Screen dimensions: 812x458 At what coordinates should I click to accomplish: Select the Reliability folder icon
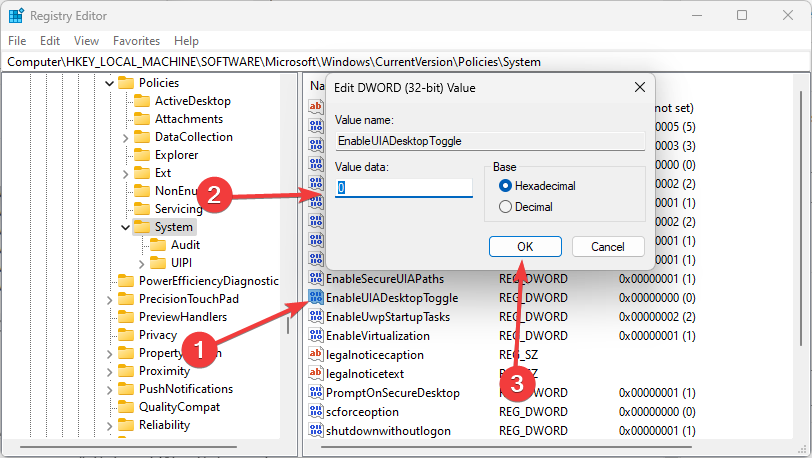126,425
